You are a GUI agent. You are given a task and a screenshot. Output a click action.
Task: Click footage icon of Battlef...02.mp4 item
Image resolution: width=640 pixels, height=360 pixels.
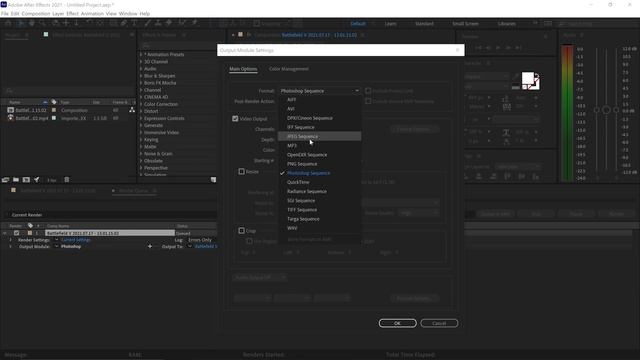(x=11, y=118)
